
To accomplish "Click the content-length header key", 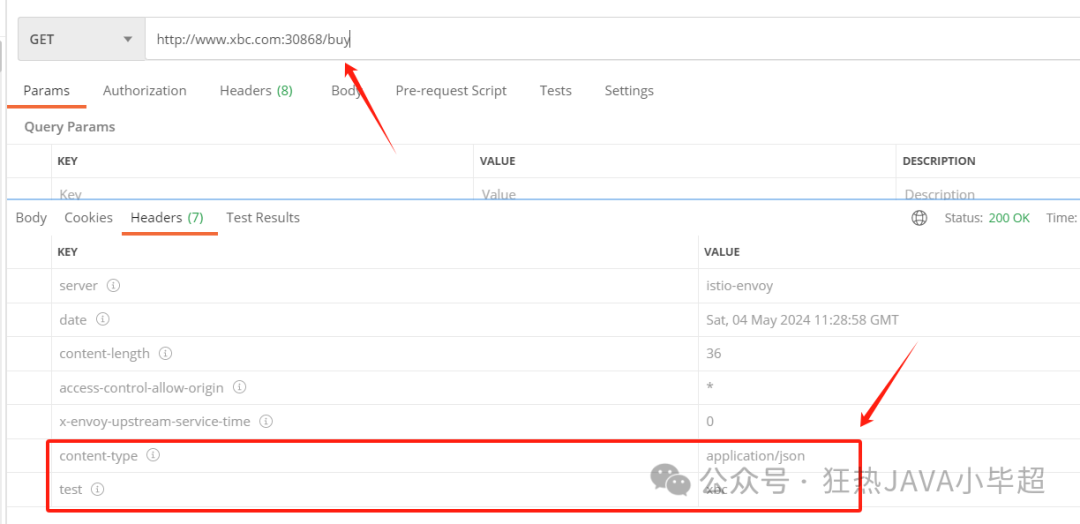I will 105,354.
